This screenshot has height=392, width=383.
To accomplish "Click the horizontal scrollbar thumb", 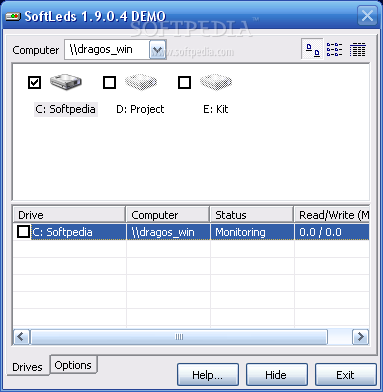I will click(179, 337).
